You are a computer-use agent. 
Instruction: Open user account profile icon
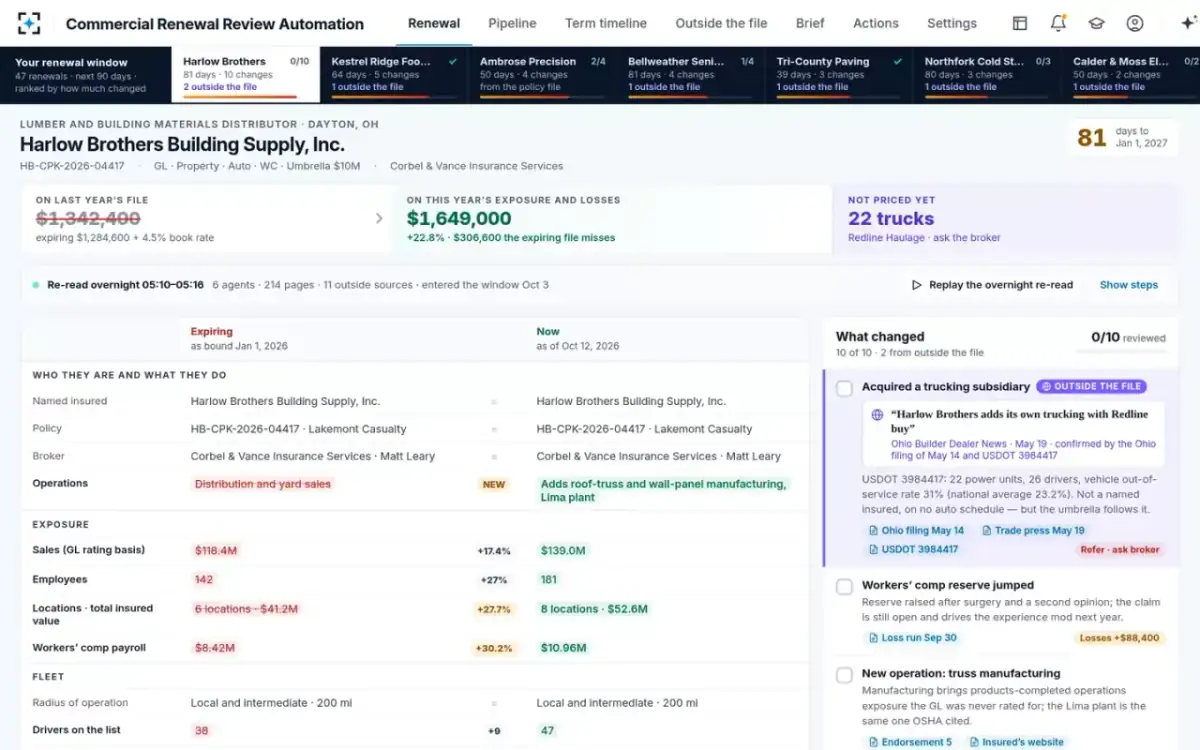(x=1135, y=23)
